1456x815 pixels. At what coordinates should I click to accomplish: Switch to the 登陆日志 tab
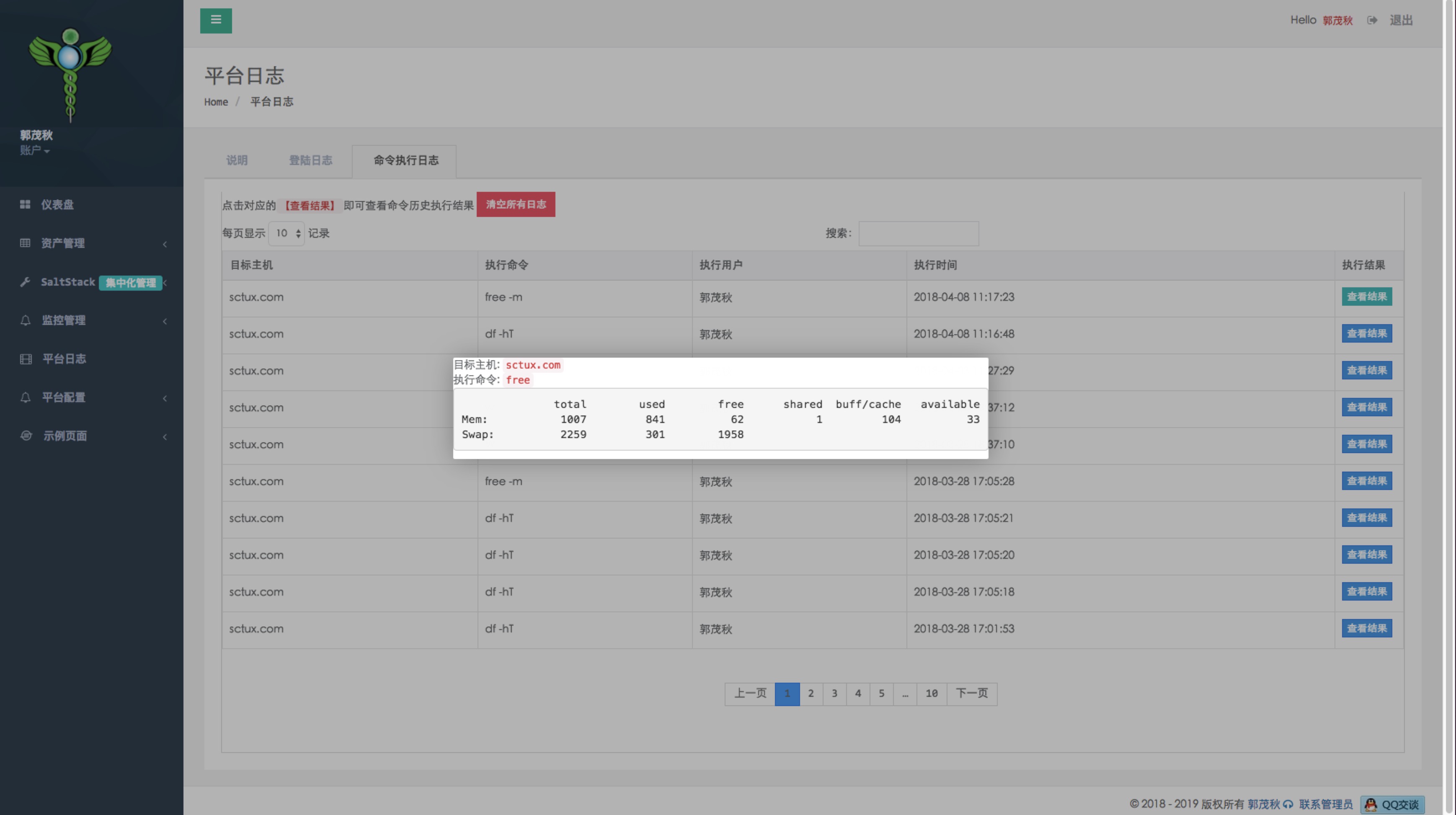click(310, 160)
